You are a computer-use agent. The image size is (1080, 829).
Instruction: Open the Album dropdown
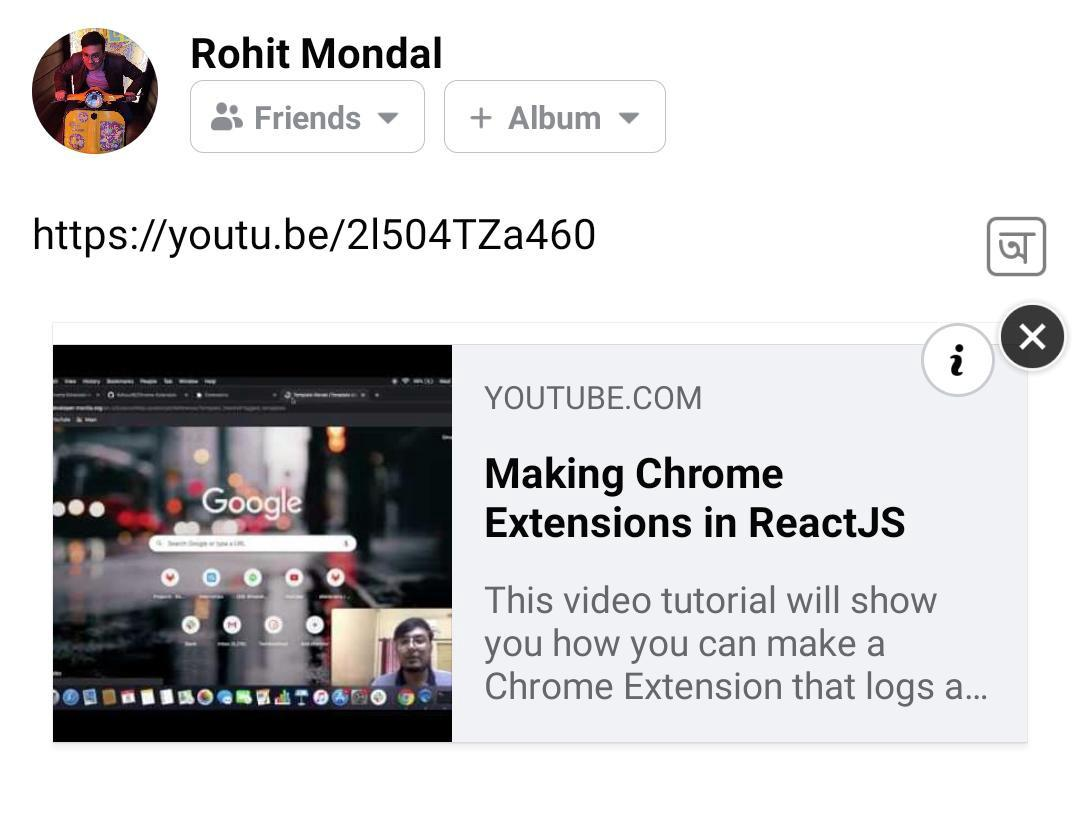554,117
